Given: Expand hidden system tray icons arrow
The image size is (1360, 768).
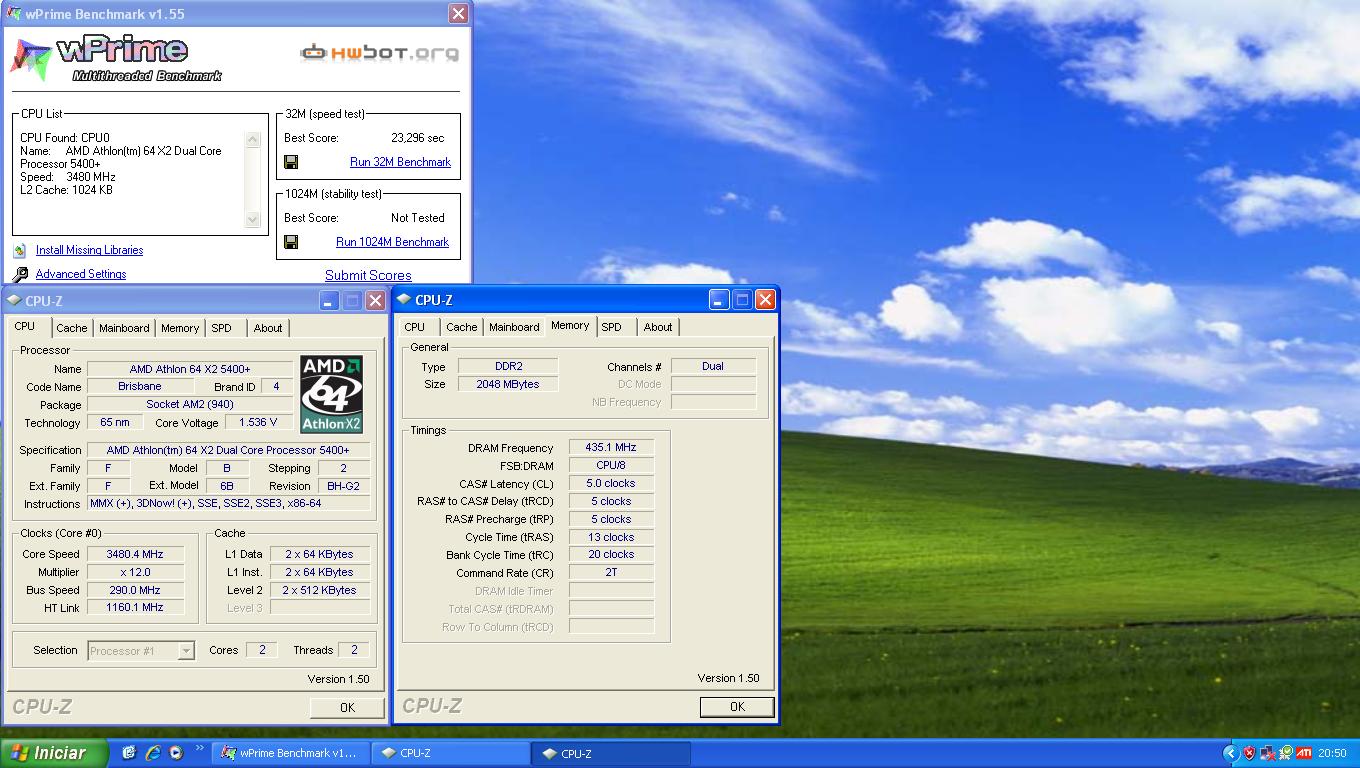Looking at the screenshot, I should click(x=1231, y=753).
